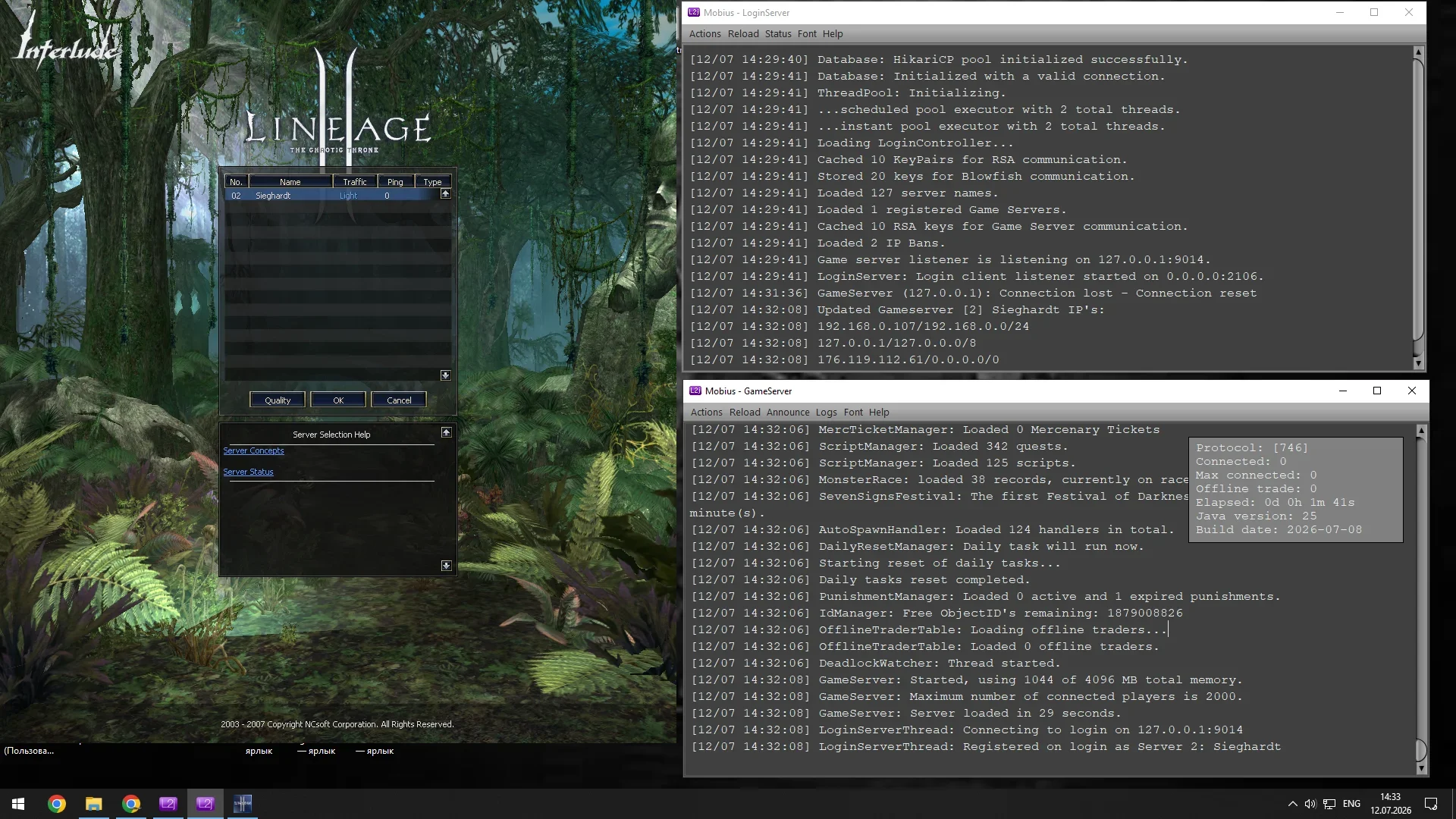The height and width of the screenshot is (819, 1456).
Task: Sort server list by Ping column
Action: [396, 182]
